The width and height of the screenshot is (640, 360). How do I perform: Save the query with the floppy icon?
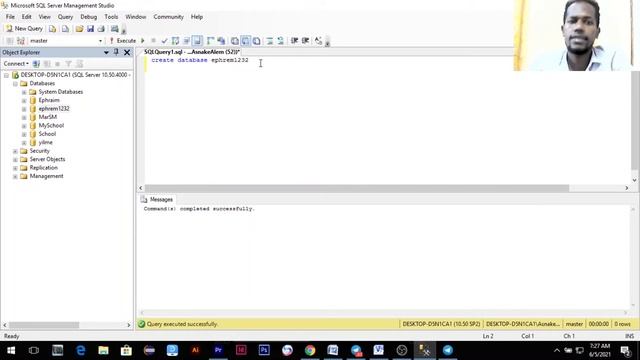pyautogui.click(x=90, y=29)
